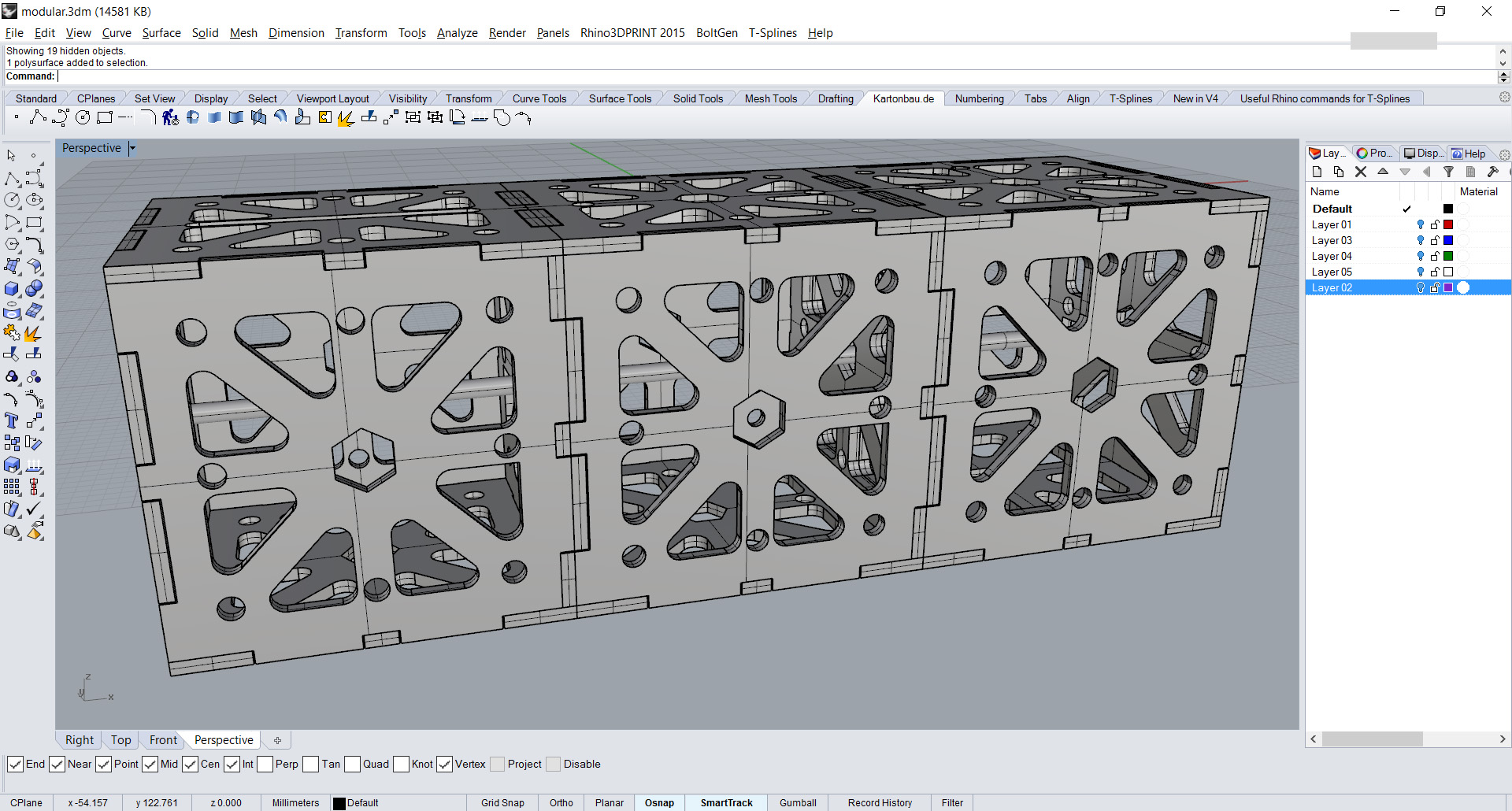Viewport: 1512px width, 811px height.
Task: Open the Solid menu
Action: pos(205,33)
